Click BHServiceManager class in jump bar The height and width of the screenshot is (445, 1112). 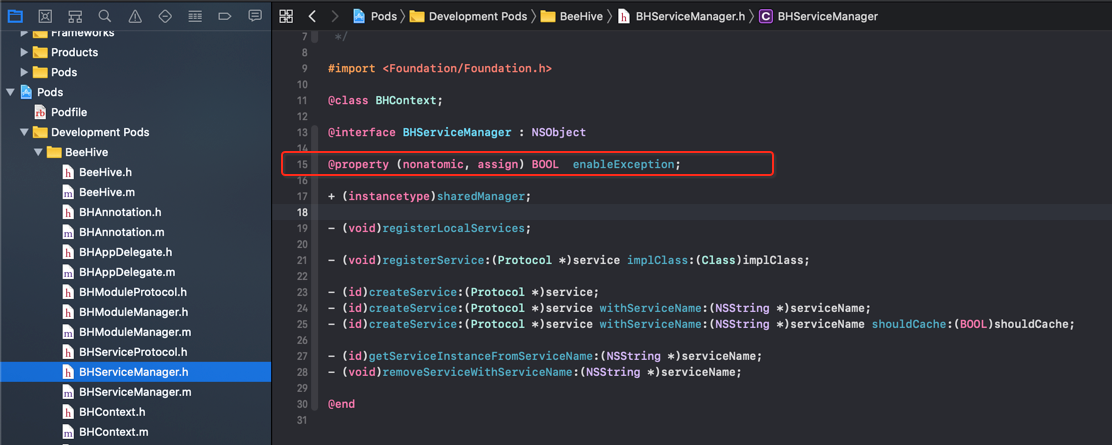818,16
